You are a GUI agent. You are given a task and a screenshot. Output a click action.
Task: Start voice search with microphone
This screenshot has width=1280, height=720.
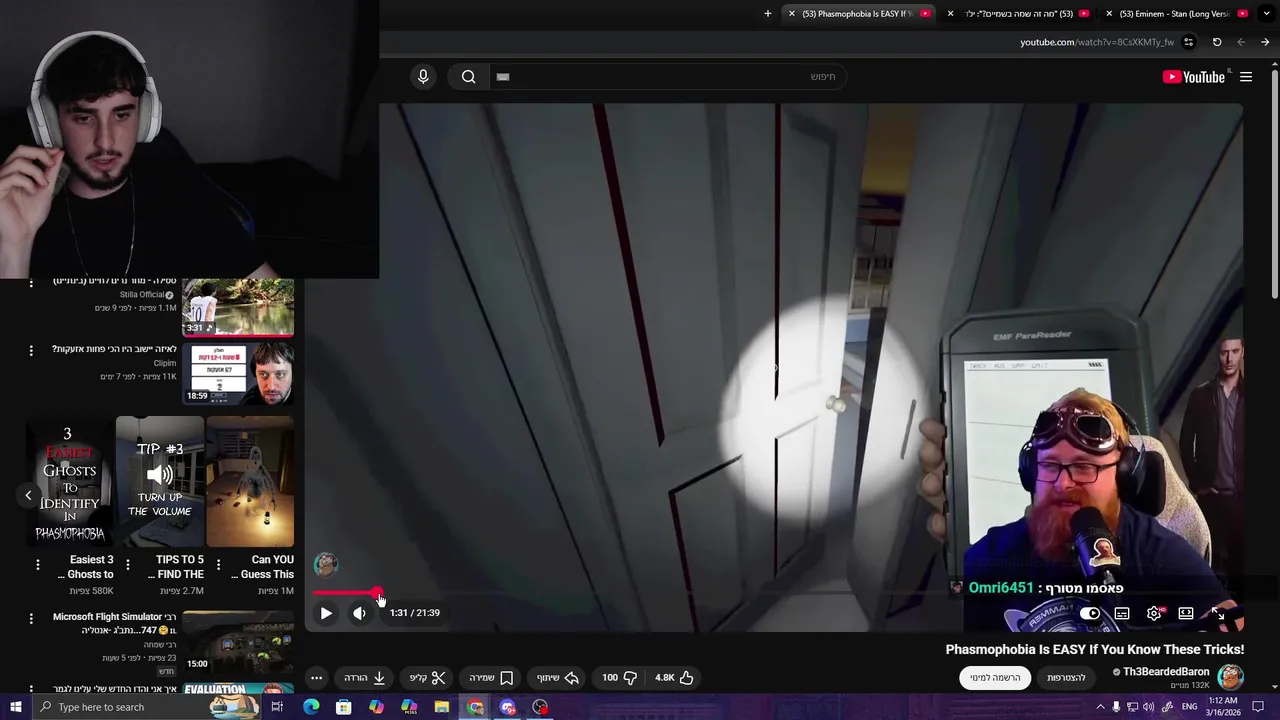tap(423, 77)
